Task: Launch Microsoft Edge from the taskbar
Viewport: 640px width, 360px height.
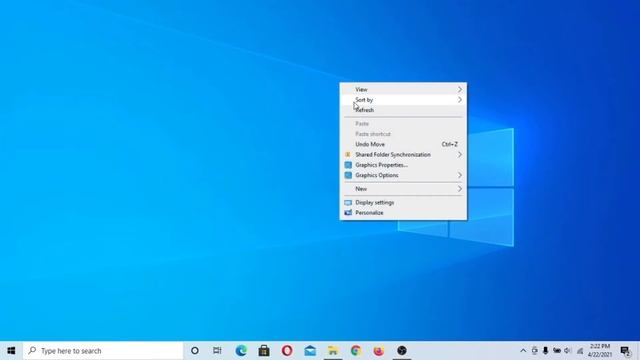Action: [x=241, y=351]
